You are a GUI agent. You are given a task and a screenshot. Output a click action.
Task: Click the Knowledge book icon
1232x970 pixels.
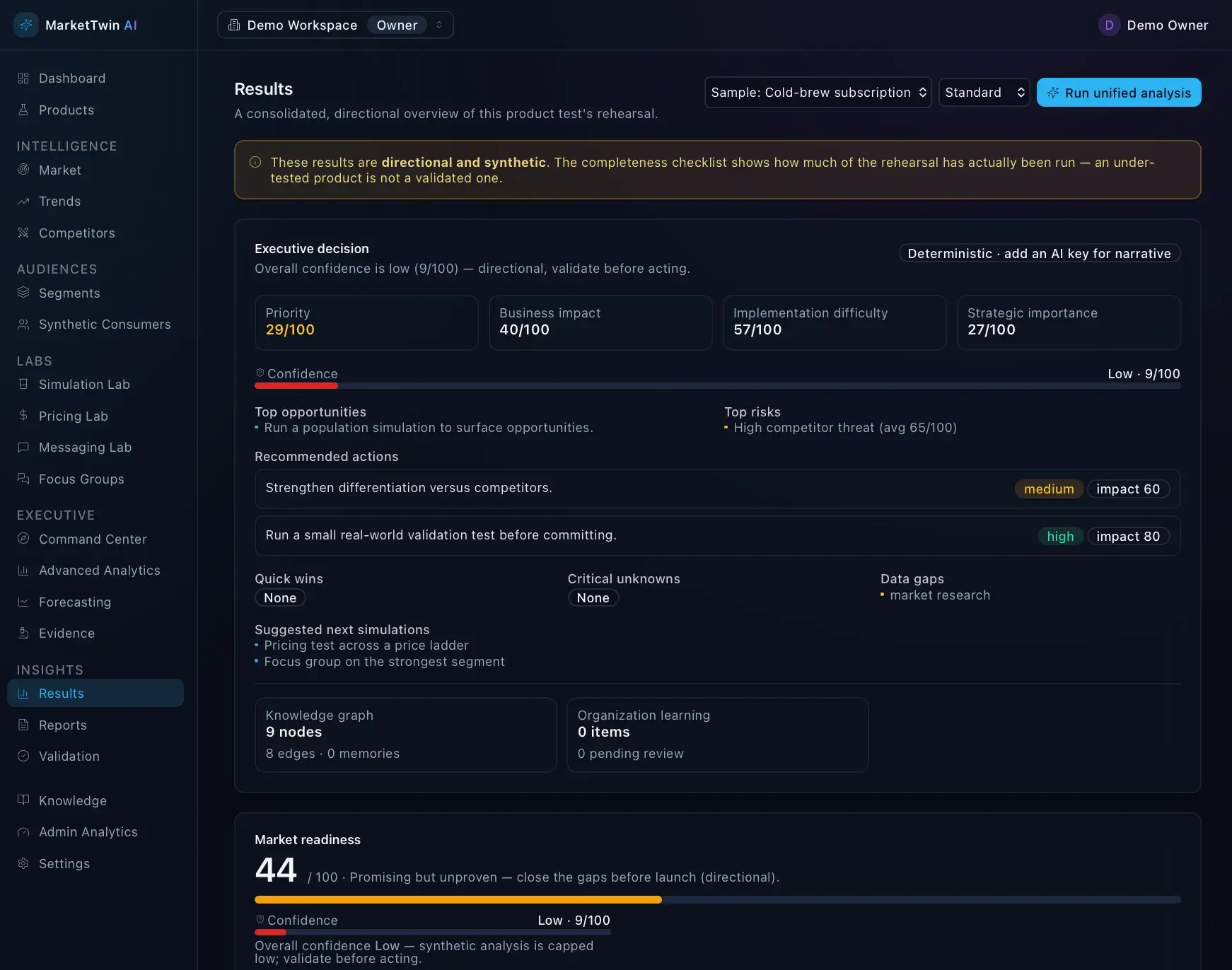tap(23, 800)
